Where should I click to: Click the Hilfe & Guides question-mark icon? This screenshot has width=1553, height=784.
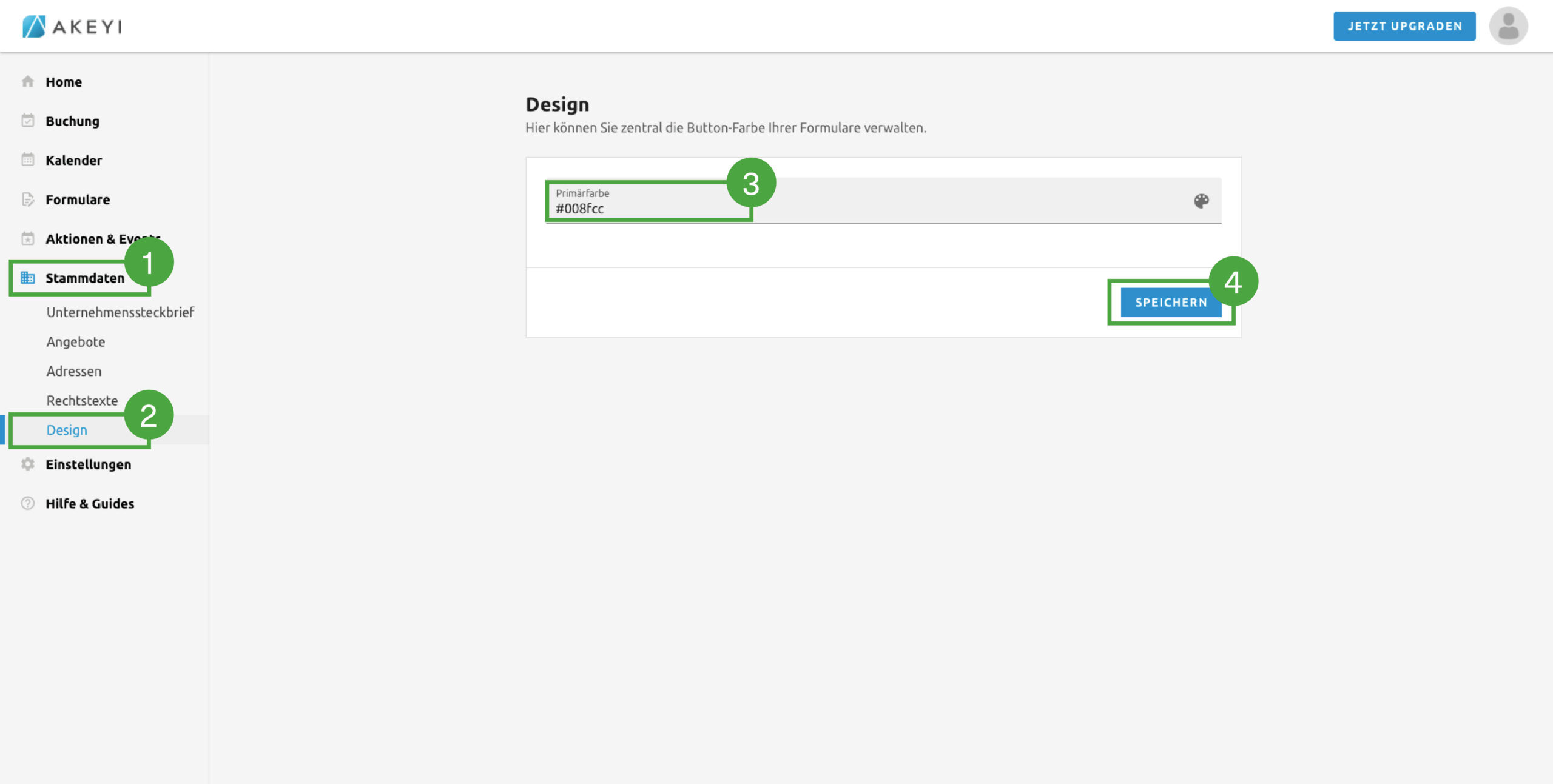(x=28, y=503)
